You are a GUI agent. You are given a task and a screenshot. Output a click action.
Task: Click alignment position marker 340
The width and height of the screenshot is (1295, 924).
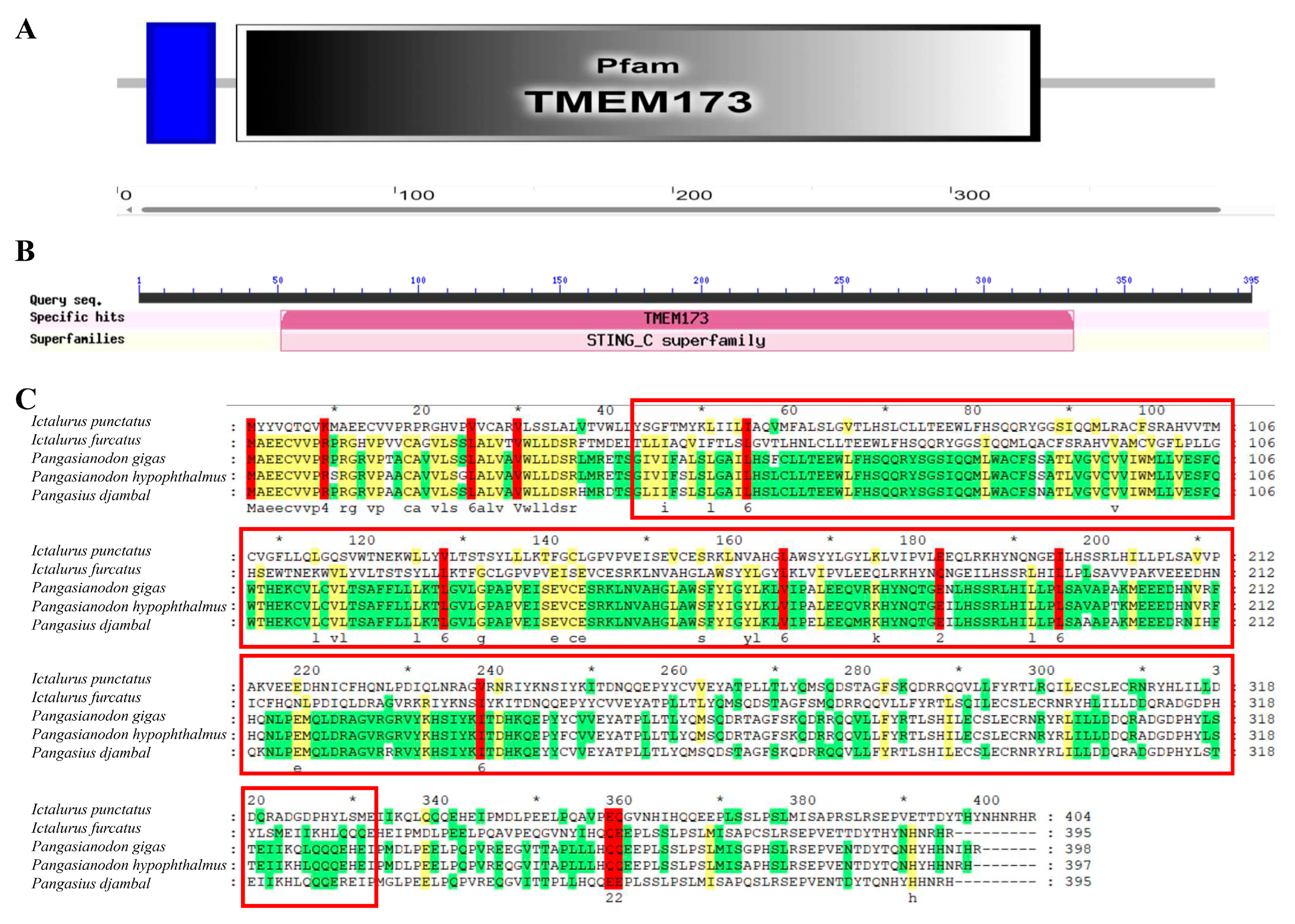pos(435,800)
